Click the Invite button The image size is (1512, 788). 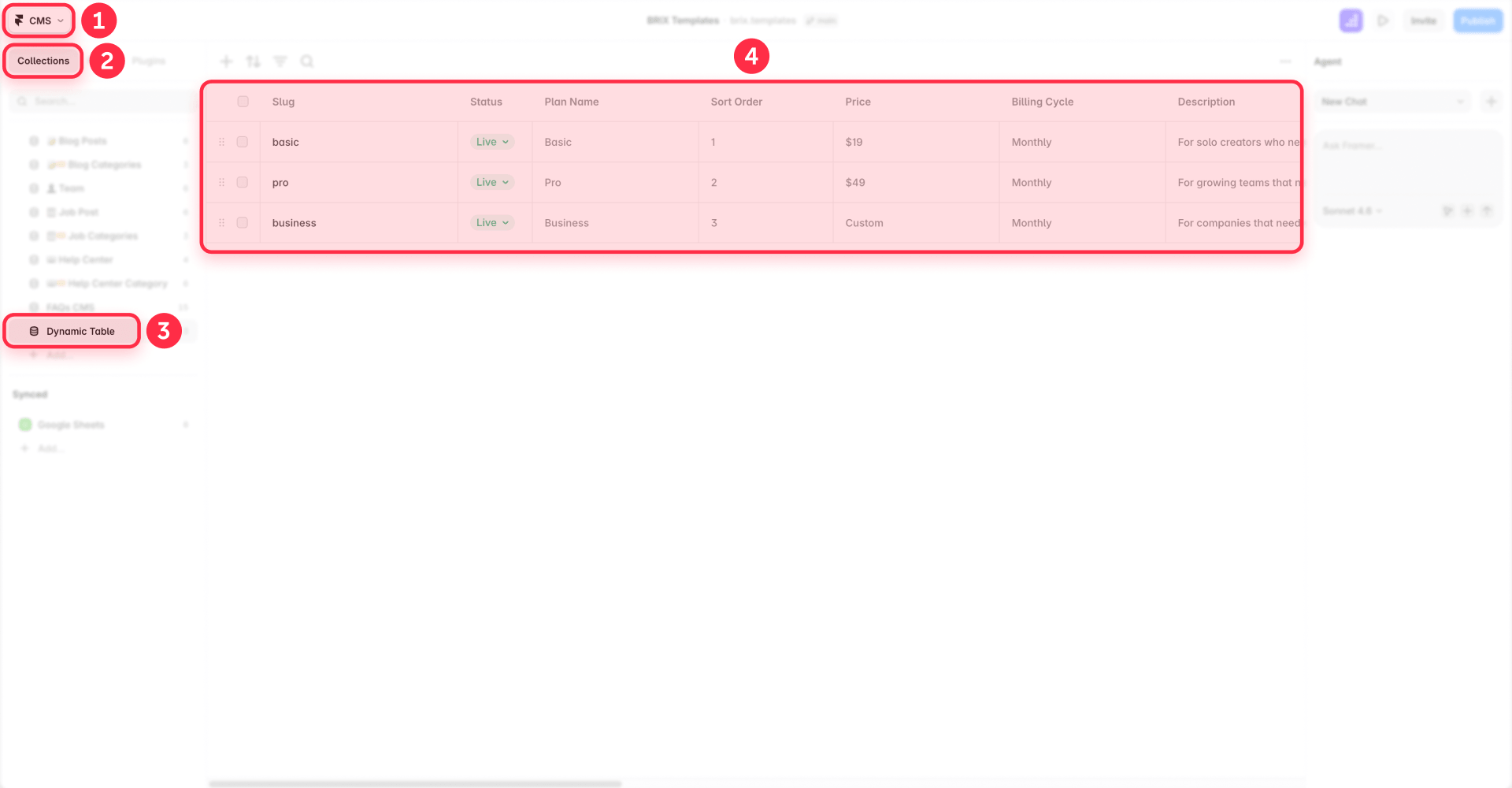coord(1423,20)
